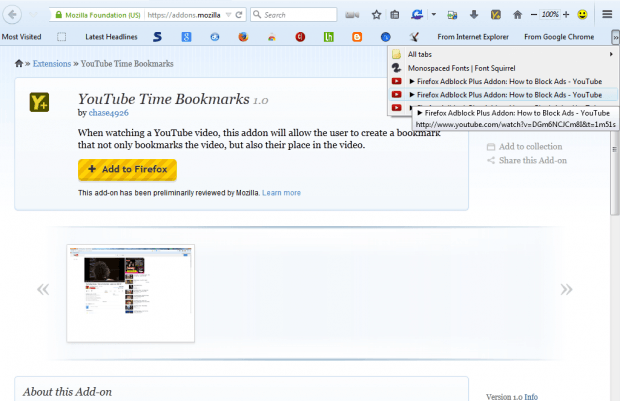Click the bird silhouette bookmark icon
The height and width of the screenshot is (401, 620).
pyautogui.click(x=414, y=37)
